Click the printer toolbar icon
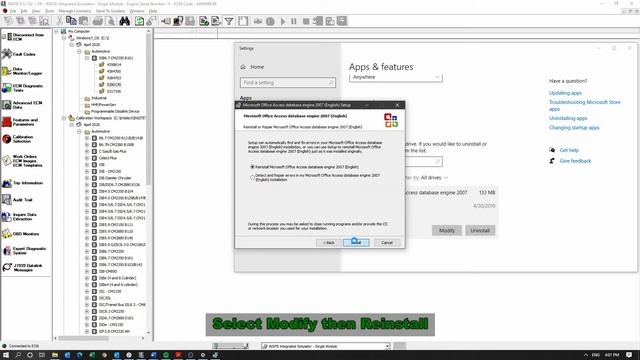Screen dimensions: 640x360 98,21
